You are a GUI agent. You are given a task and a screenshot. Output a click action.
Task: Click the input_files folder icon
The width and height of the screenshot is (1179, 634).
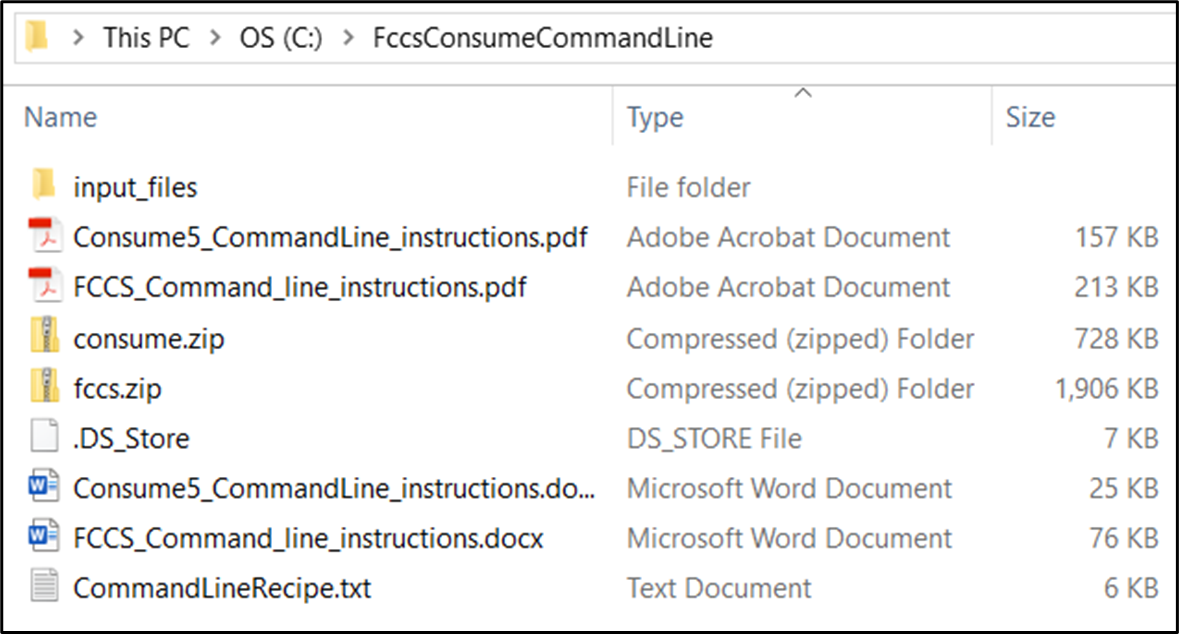tap(43, 186)
